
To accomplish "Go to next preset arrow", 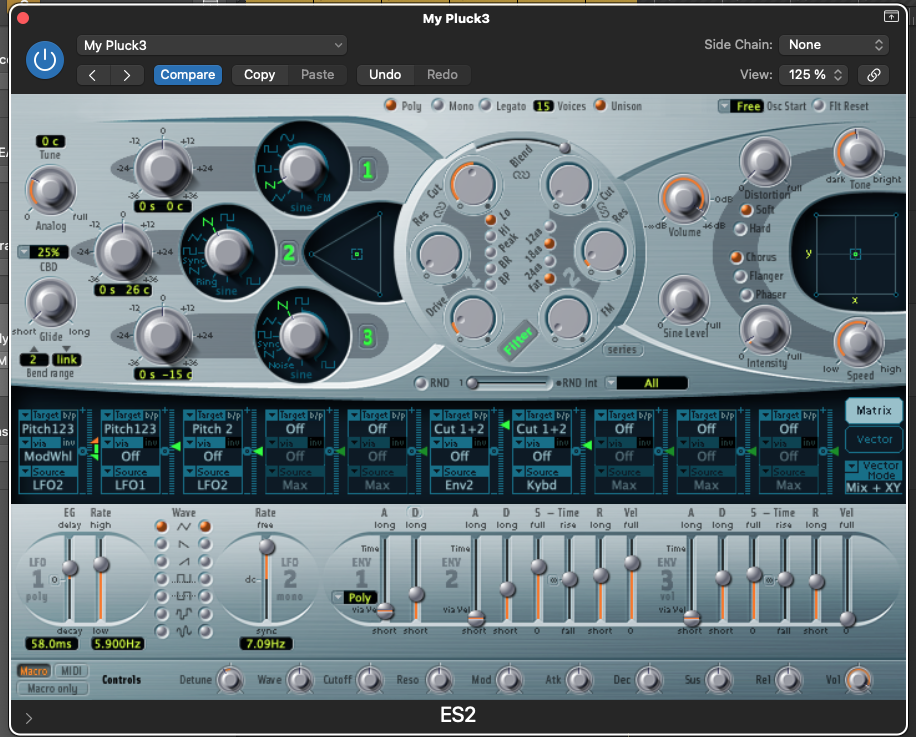I will [127, 75].
